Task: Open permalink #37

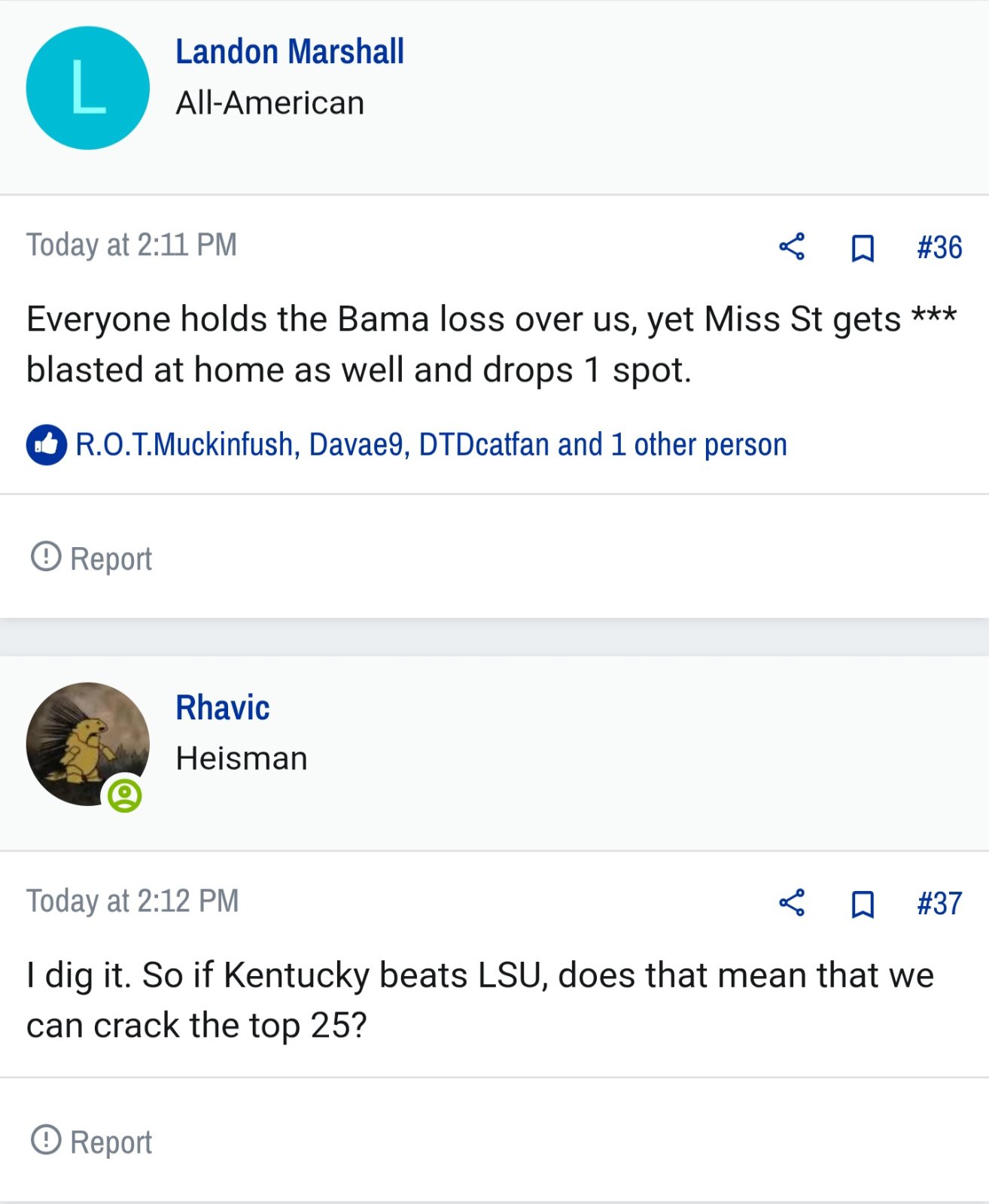Action: click(939, 904)
